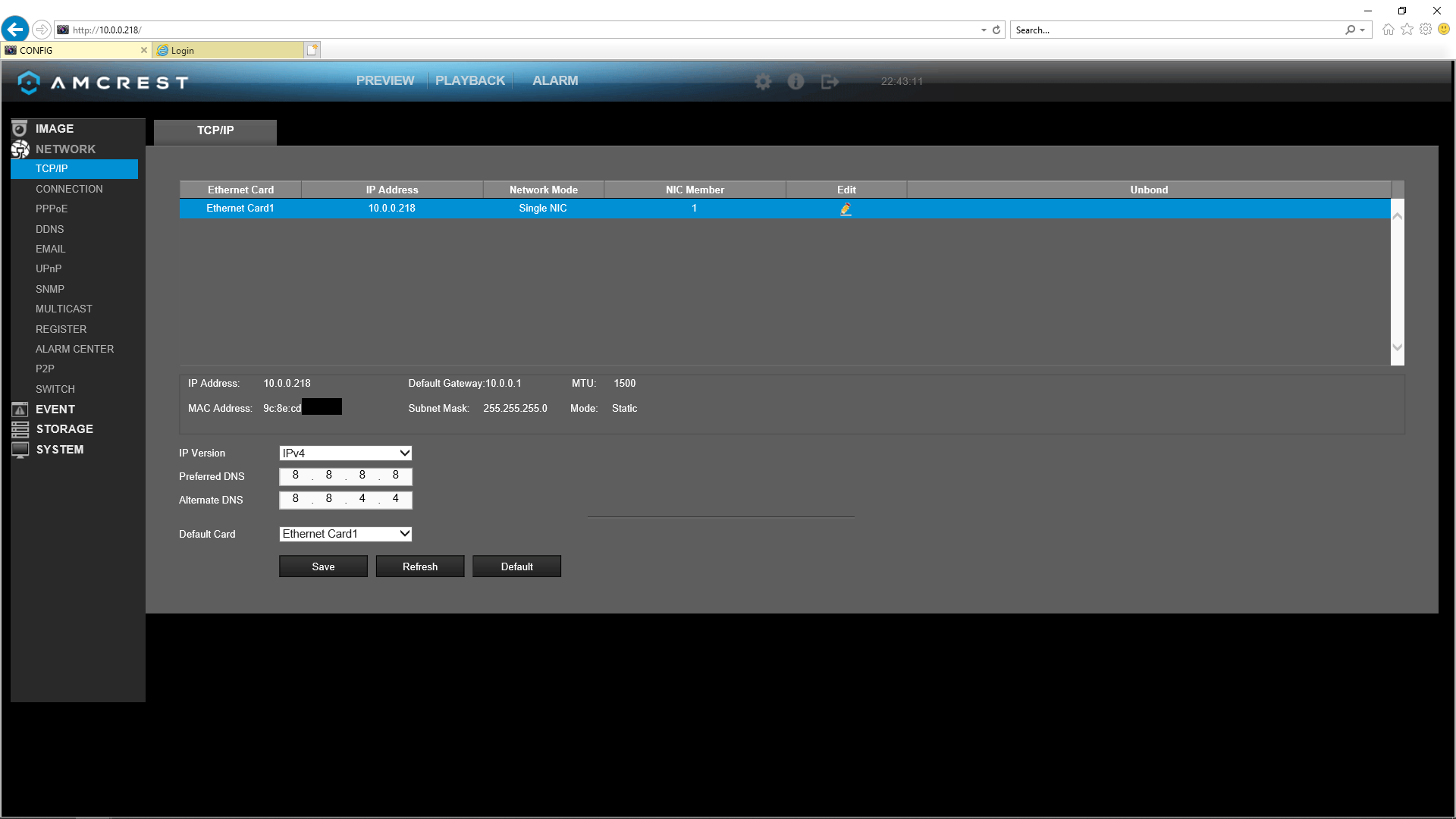Open settings via the gear icon
The image size is (1456, 819).
click(x=763, y=81)
